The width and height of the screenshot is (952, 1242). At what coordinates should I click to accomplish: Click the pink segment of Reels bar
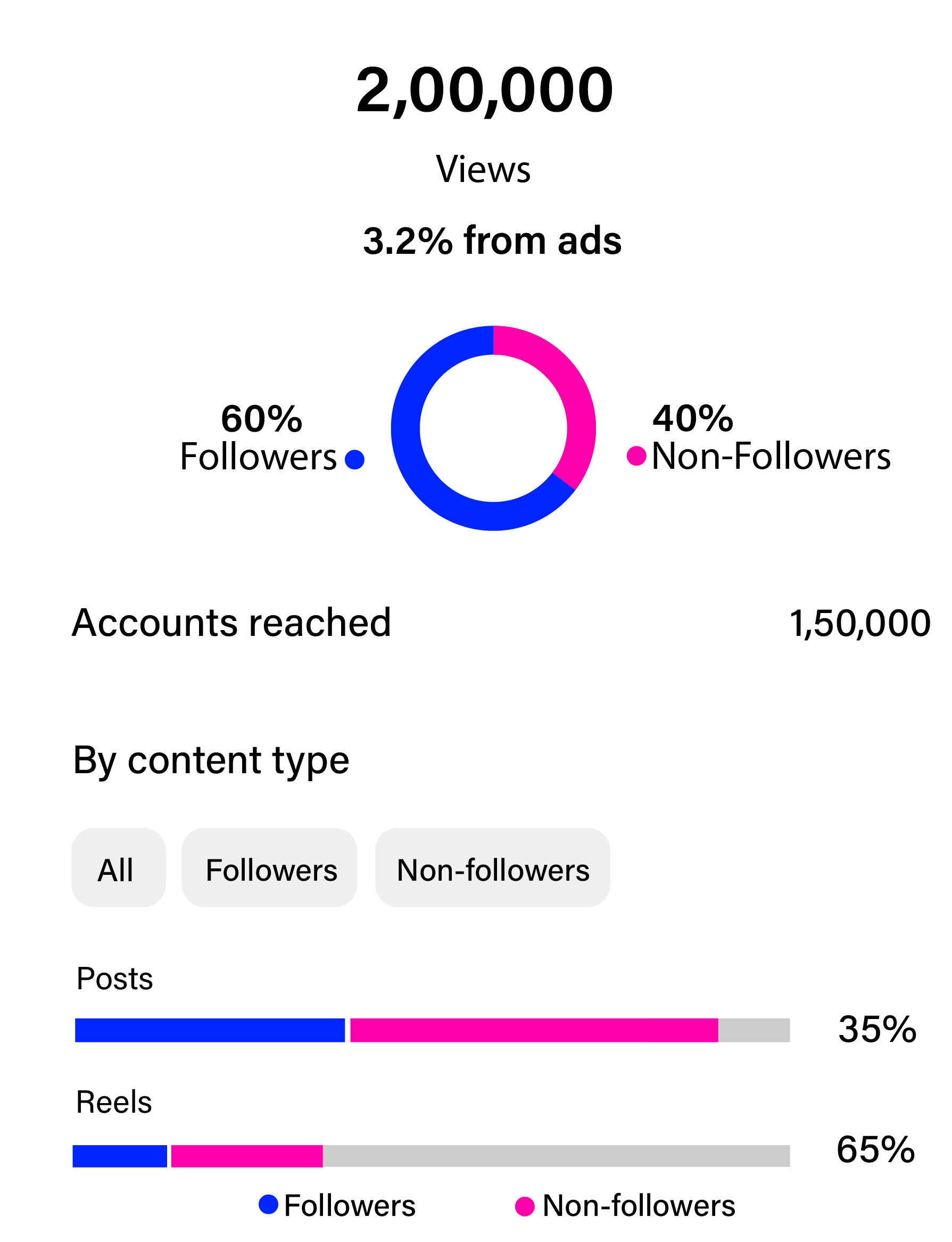246,1156
